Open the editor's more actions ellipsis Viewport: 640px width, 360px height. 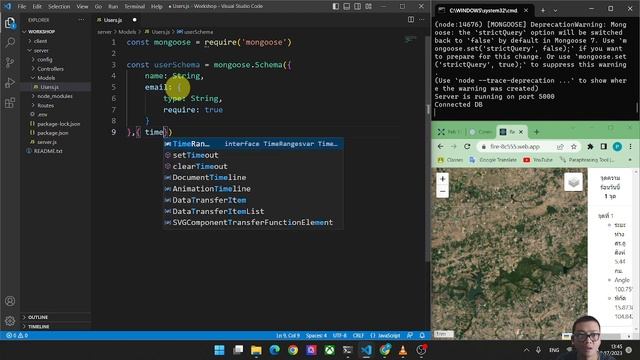pyautogui.click(x=422, y=20)
